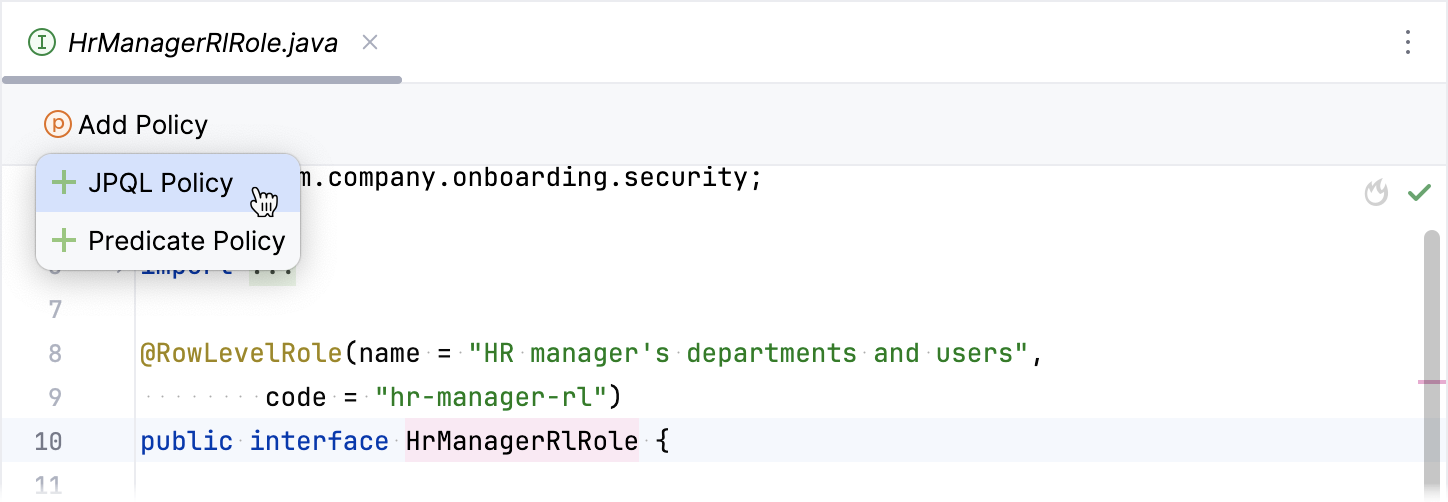Viewport: 1448px width, 502px height.
Task: Click the green plus icon beside JPQL Policy
Action: [64, 183]
